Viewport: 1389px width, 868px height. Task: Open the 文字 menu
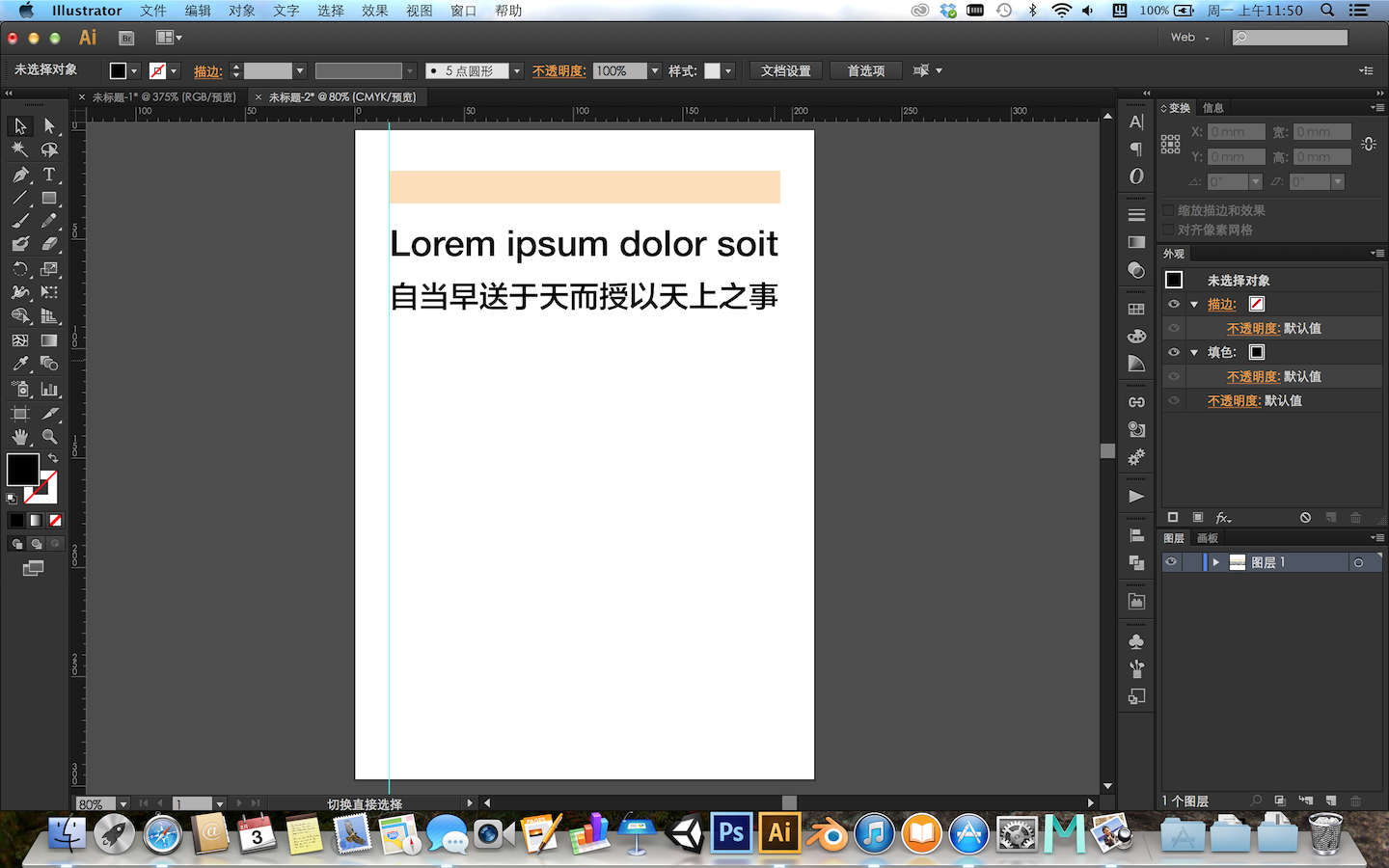(x=286, y=11)
